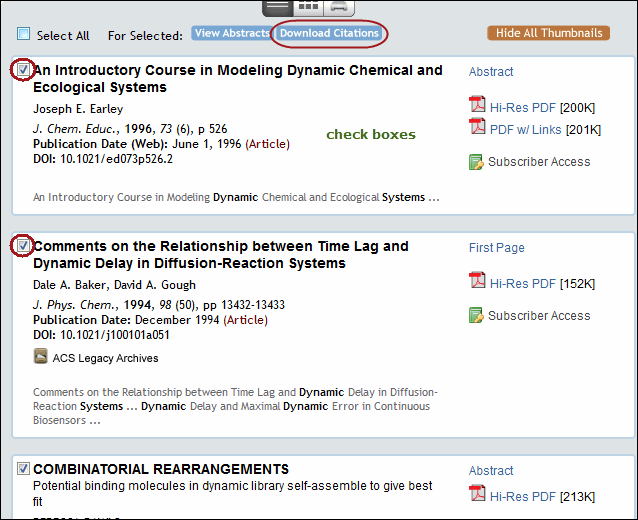The height and width of the screenshot is (520, 638).
Task: Click ACS Legacy Archives icon
Action: tap(40, 356)
